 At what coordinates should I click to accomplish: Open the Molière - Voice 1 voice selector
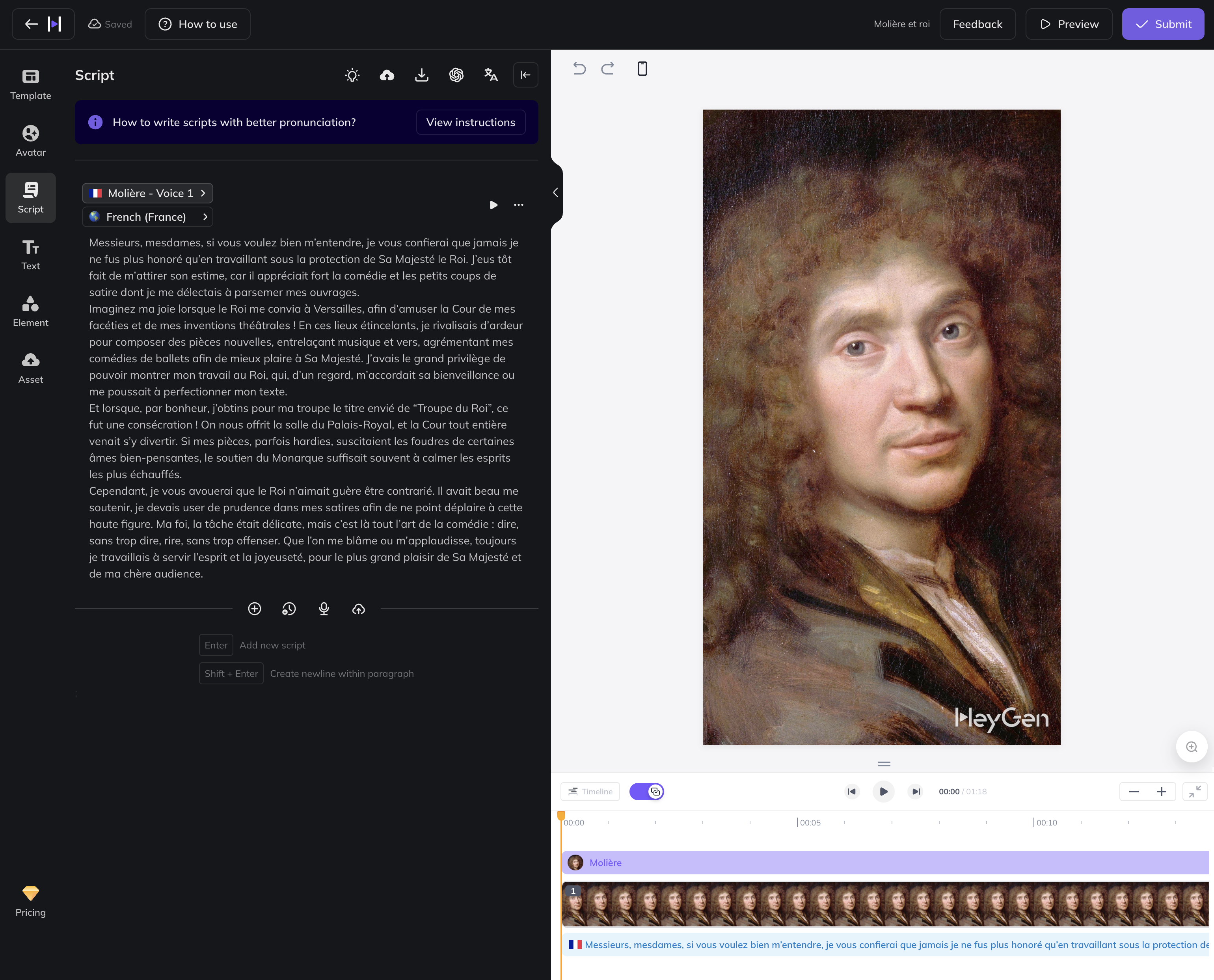[147, 193]
